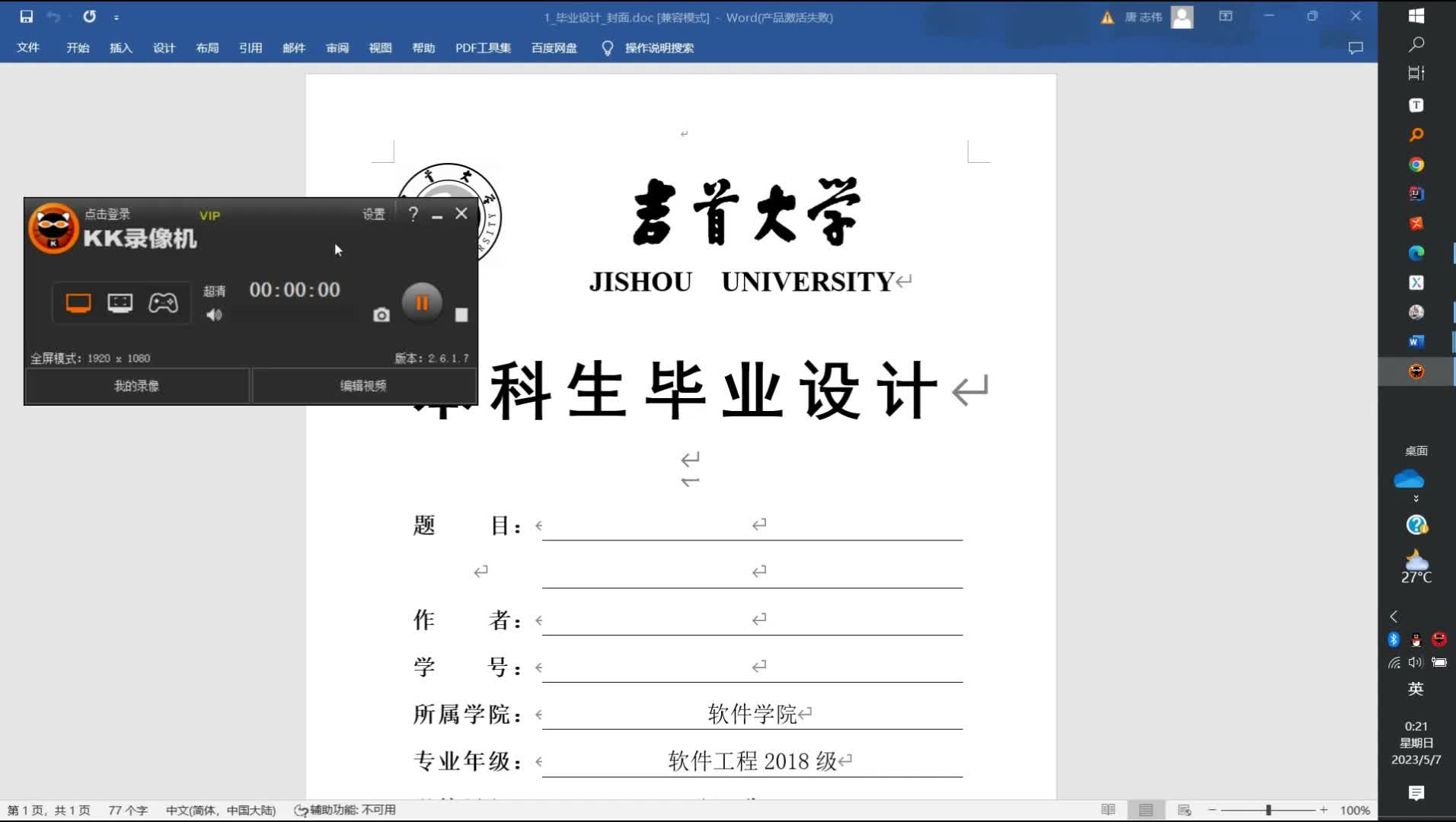Stop the recording in KK录像机
Screen dimensions: 1456x822
pos(461,314)
